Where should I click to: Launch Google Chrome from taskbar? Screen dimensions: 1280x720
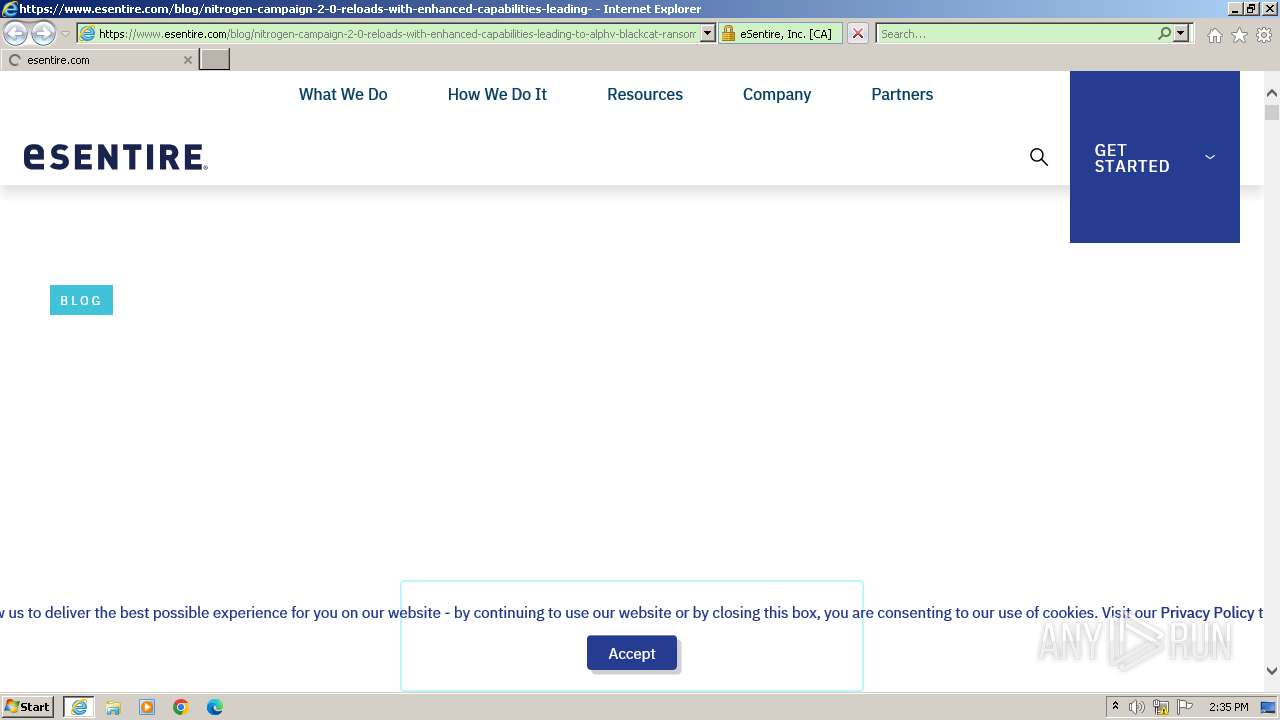click(181, 707)
